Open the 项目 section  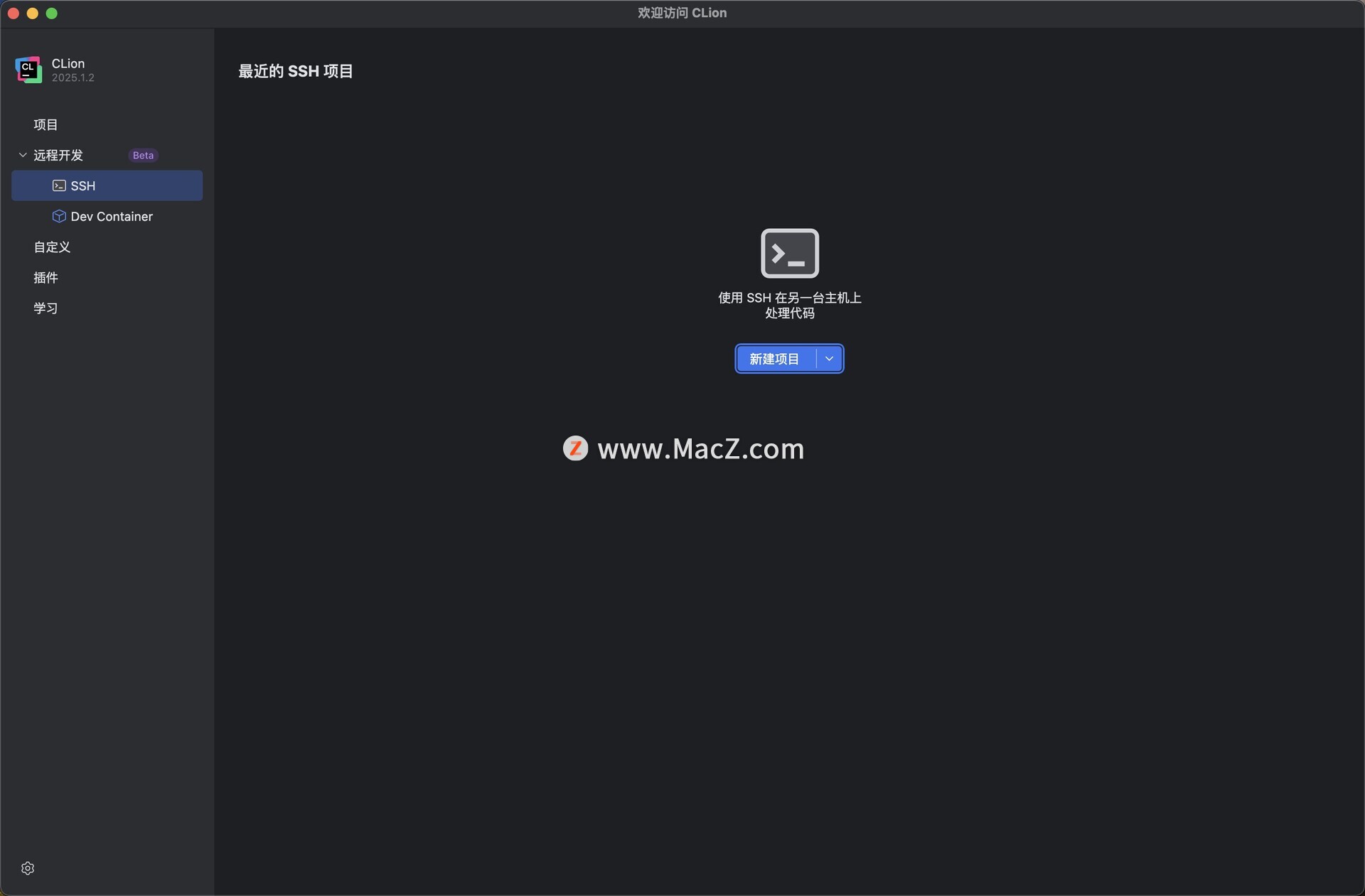(45, 124)
